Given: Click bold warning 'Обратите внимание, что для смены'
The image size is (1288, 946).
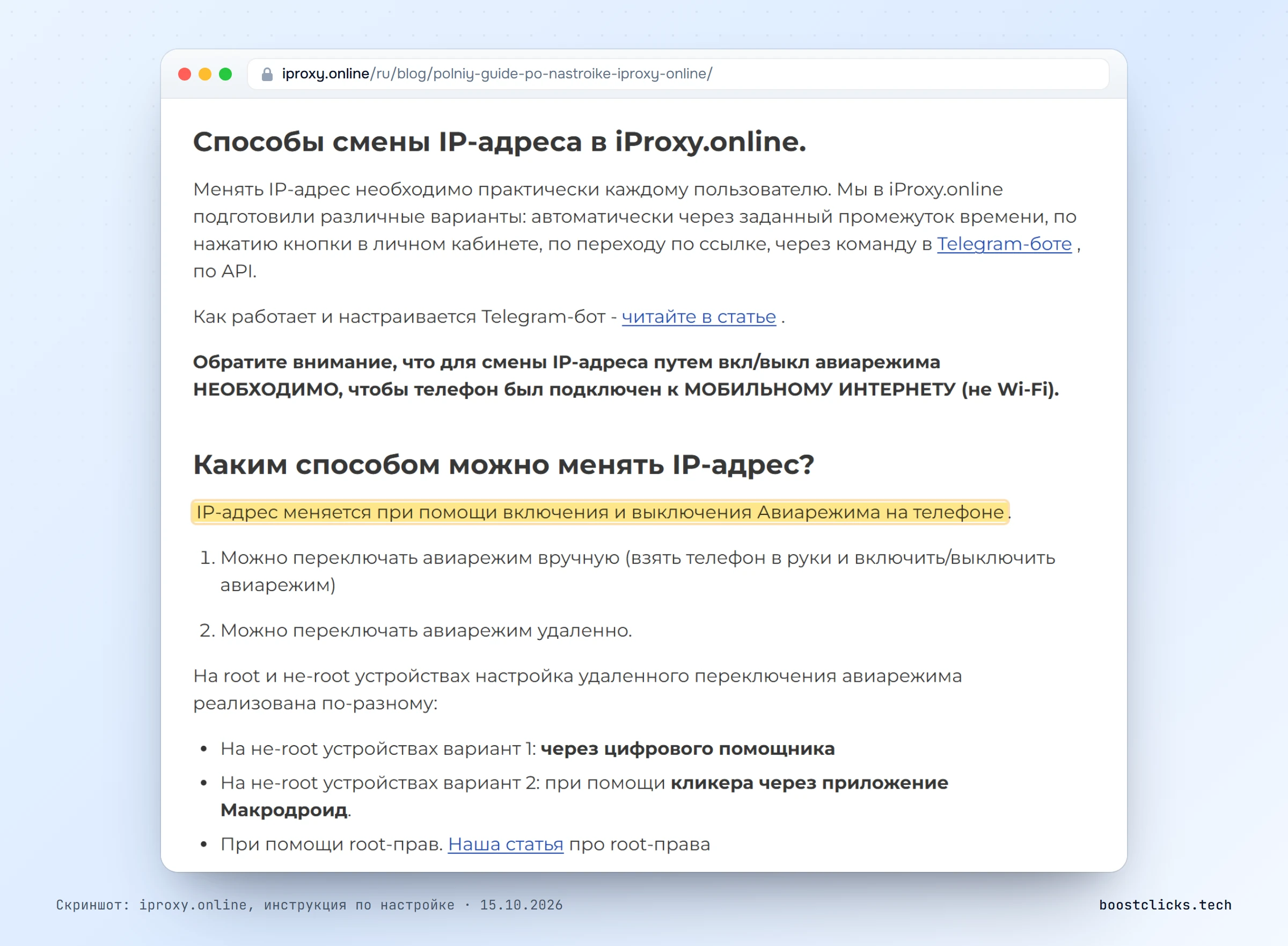Looking at the screenshot, I should pos(626,376).
